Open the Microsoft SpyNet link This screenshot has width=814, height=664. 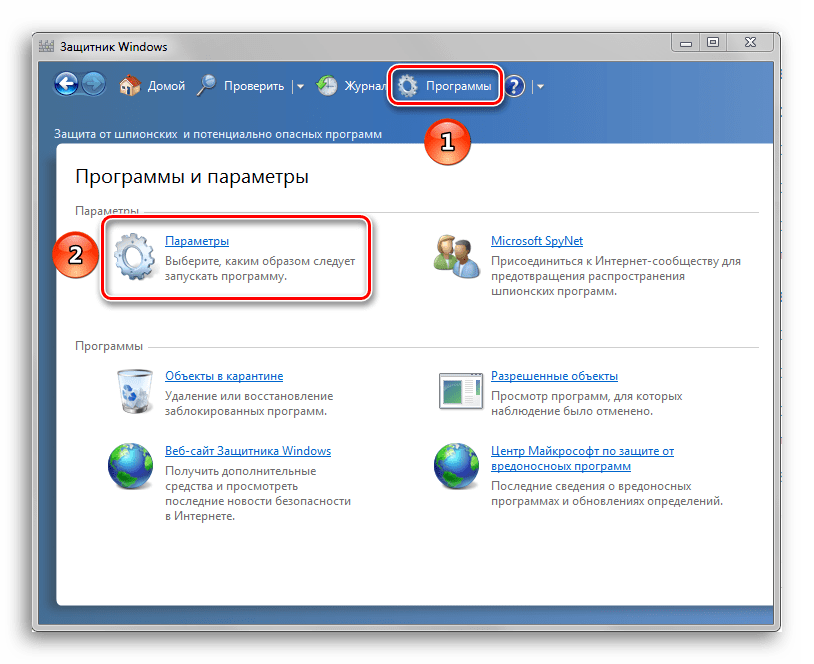click(x=537, y=241)
